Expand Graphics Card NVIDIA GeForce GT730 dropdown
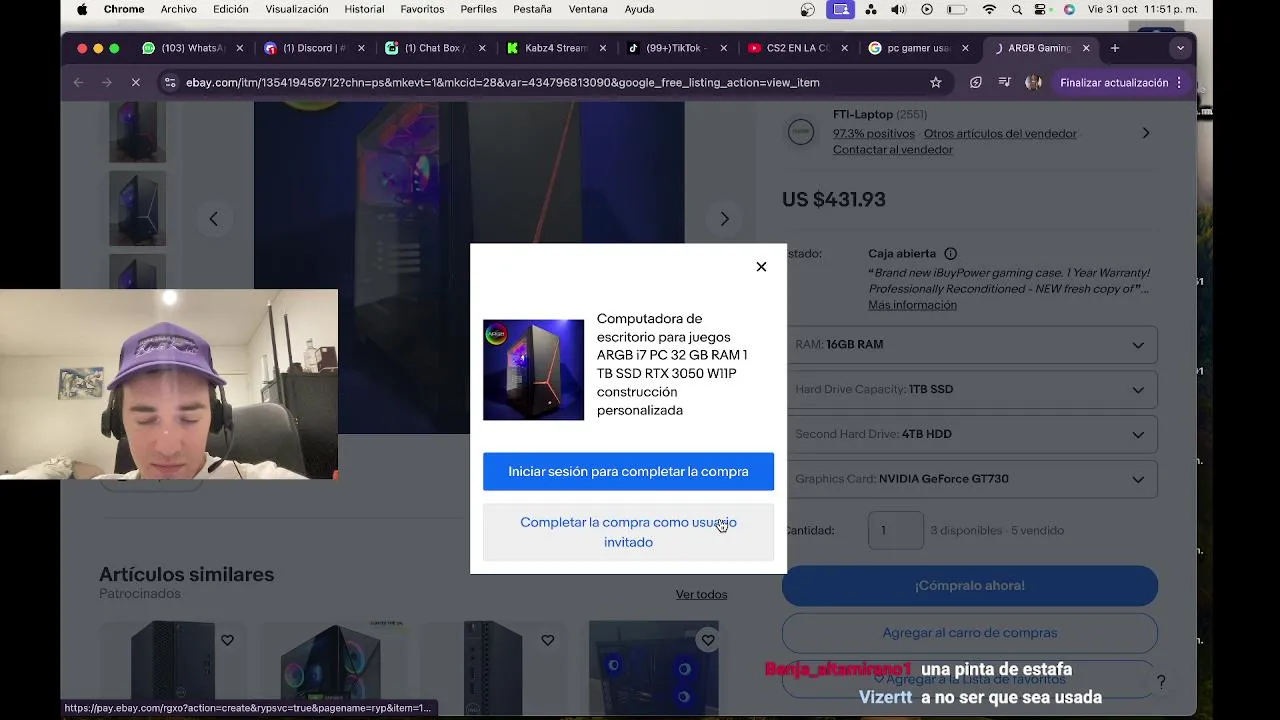The width and height of the screenshot is (1280, 720). pos(970,480)
